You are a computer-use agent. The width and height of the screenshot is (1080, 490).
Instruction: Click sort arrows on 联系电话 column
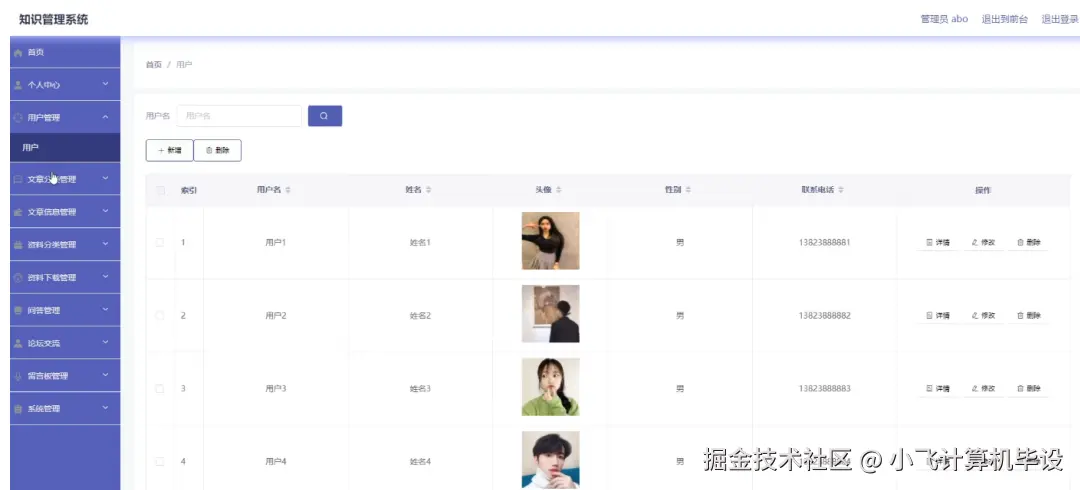(841, 190)
